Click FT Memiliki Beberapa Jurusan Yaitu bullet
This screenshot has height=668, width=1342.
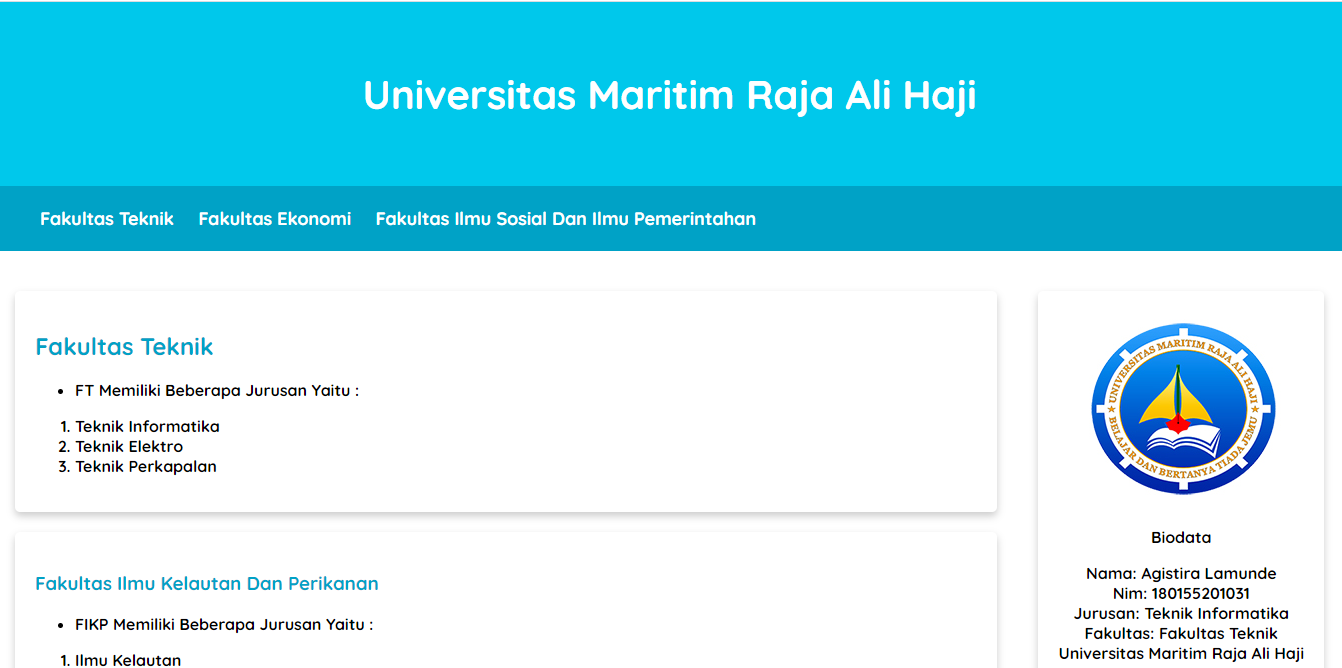(x=217, y=390)
